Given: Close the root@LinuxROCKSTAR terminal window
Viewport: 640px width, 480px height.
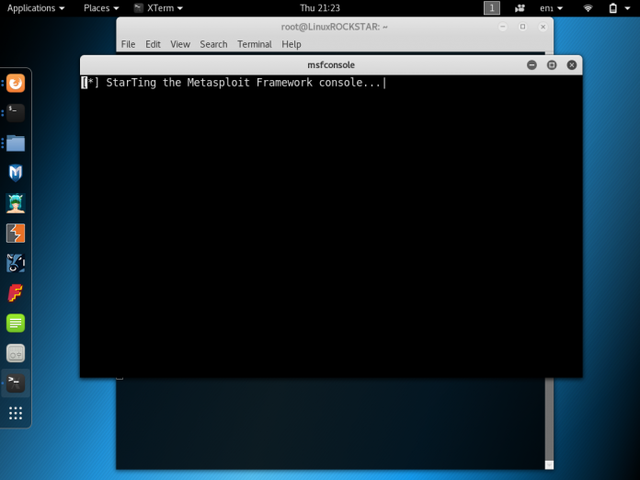Looking at the screenshot, I should pos(542,27).
